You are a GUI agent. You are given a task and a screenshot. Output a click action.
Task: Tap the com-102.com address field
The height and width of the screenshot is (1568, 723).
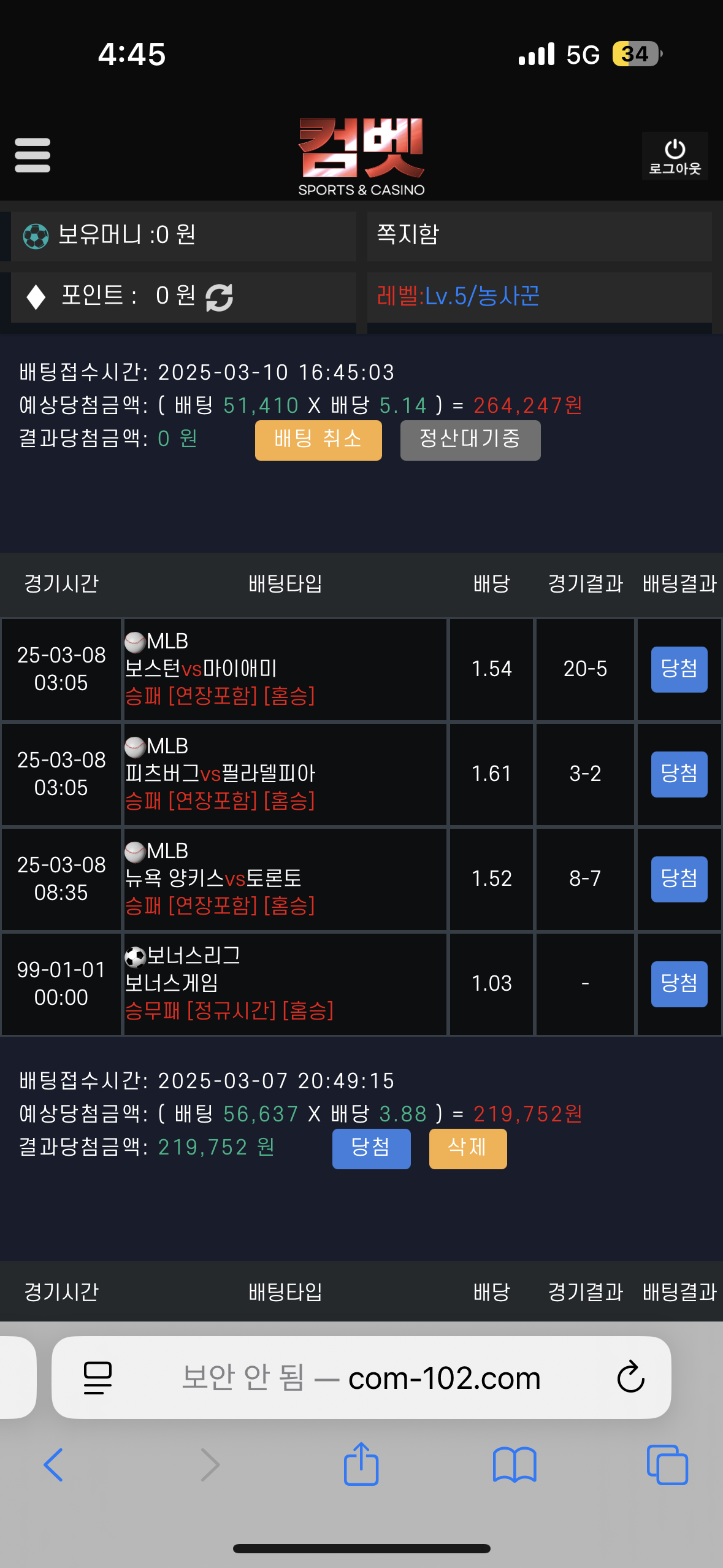tap(361, 1377)
